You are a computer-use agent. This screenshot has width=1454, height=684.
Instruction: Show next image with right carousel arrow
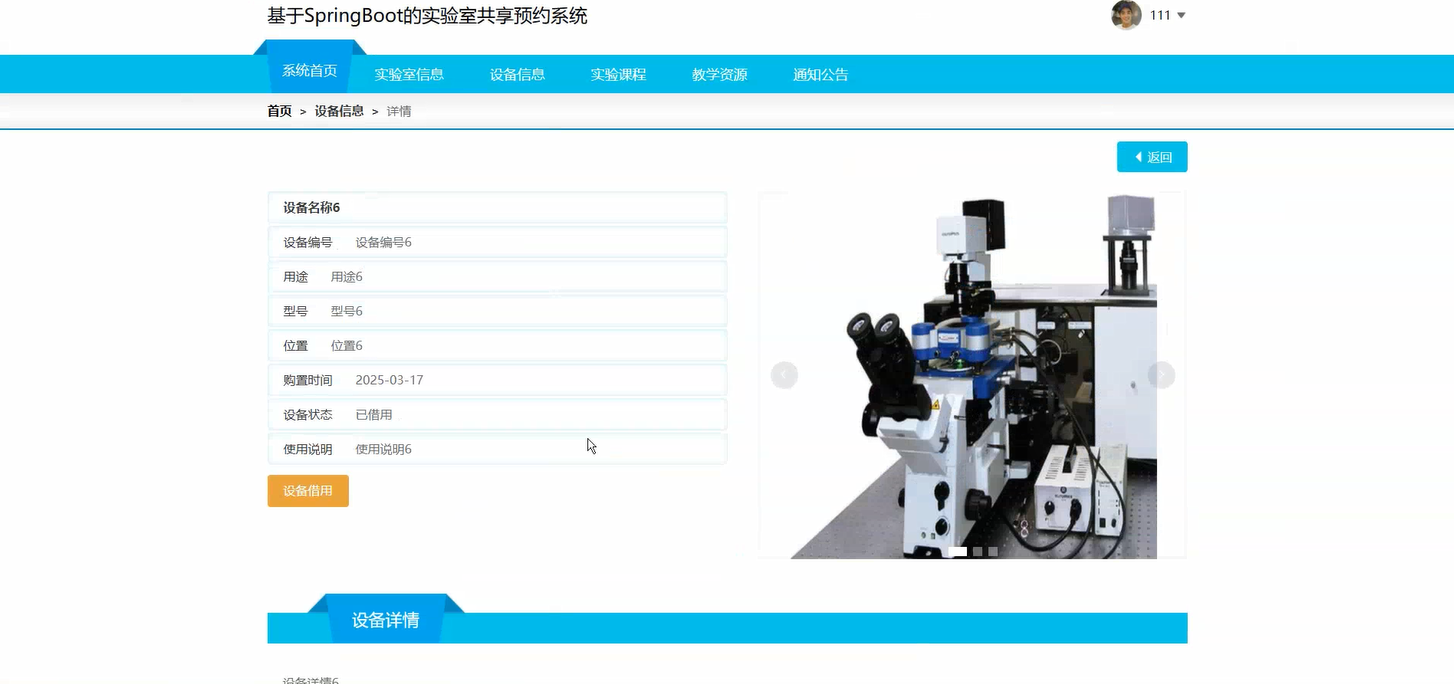(x=1161, y=375)
